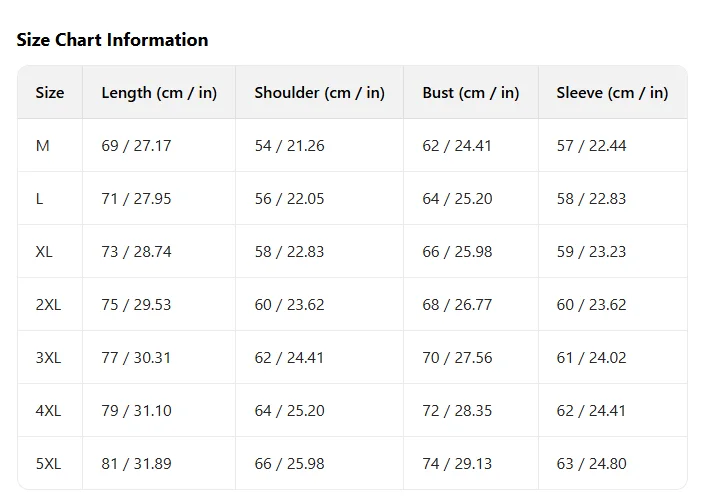707x496 pixels.
Task: Click the L size row label
Action: (x=39, y=199)
